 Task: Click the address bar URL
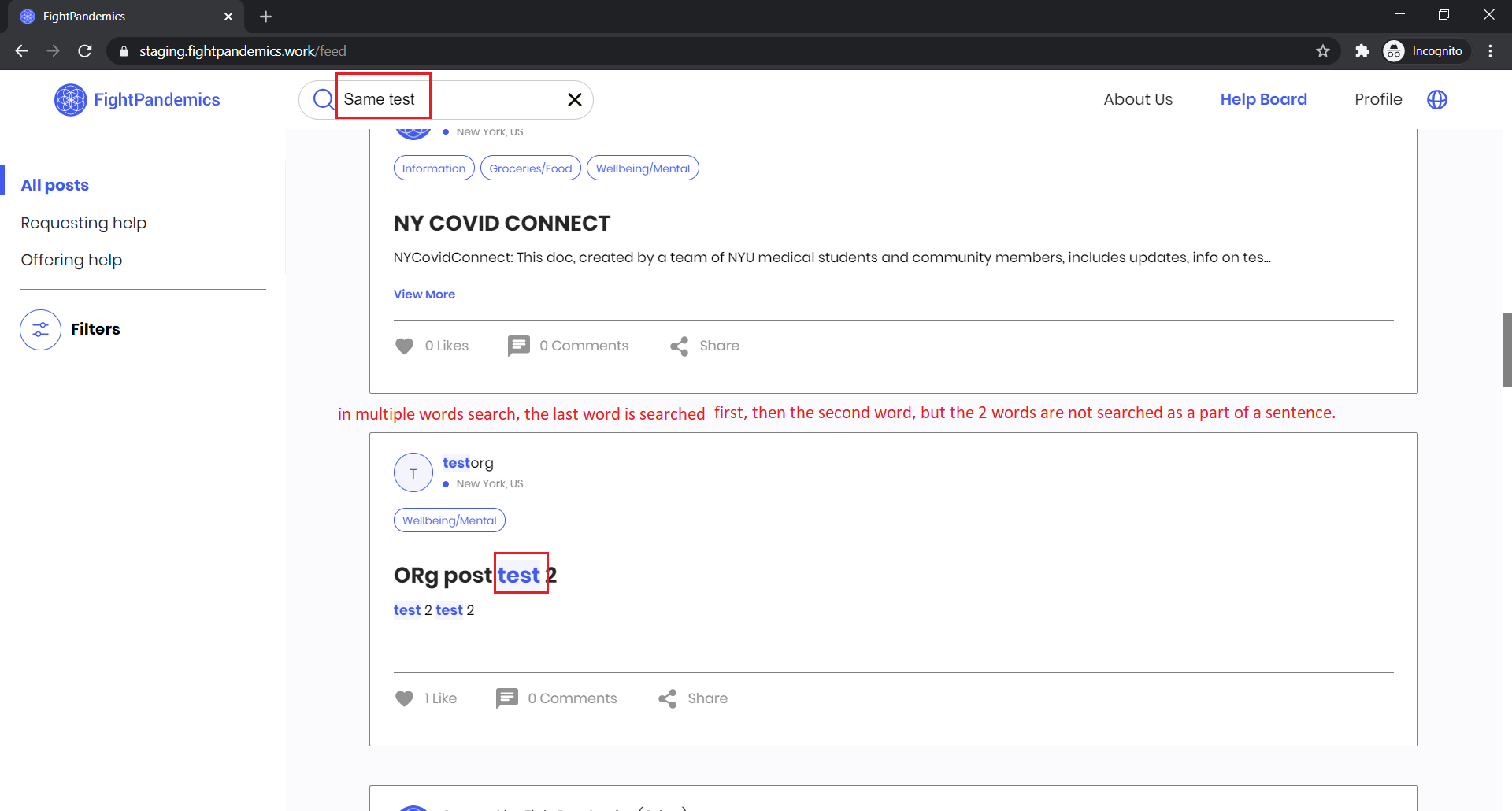pos(243,51)
